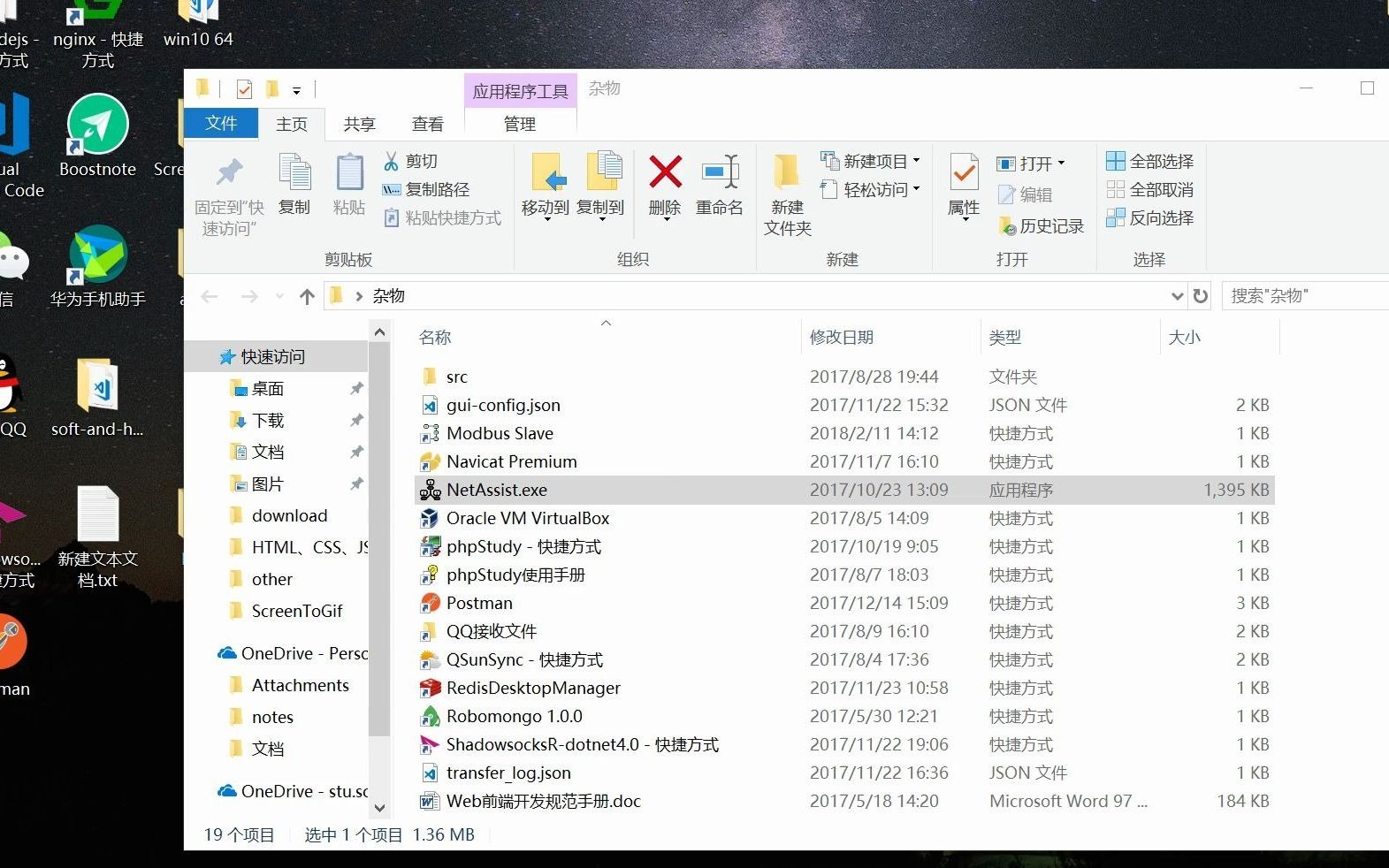Click the navigation pane scroll down arrow

coord(379,807)
